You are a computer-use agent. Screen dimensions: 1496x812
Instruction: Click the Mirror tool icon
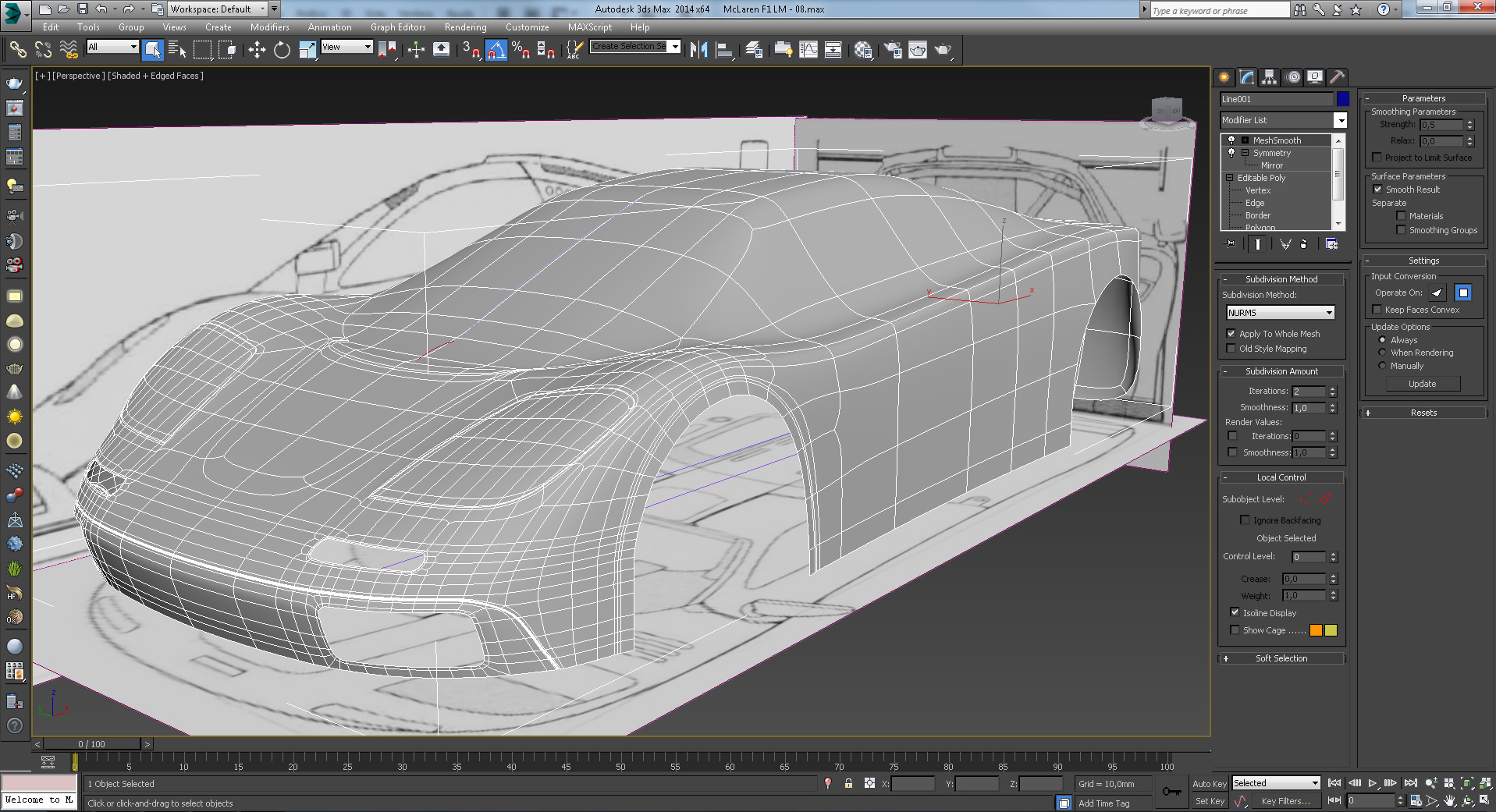(x=698, y=50)
